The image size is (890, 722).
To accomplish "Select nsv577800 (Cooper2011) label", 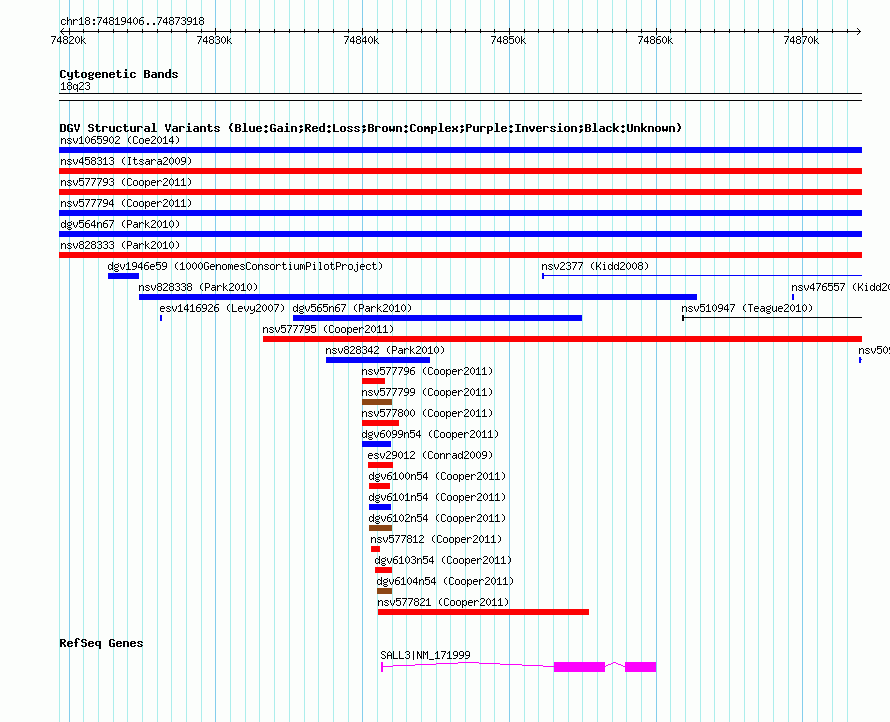I will pyautogui.click(x=427, y=413).
